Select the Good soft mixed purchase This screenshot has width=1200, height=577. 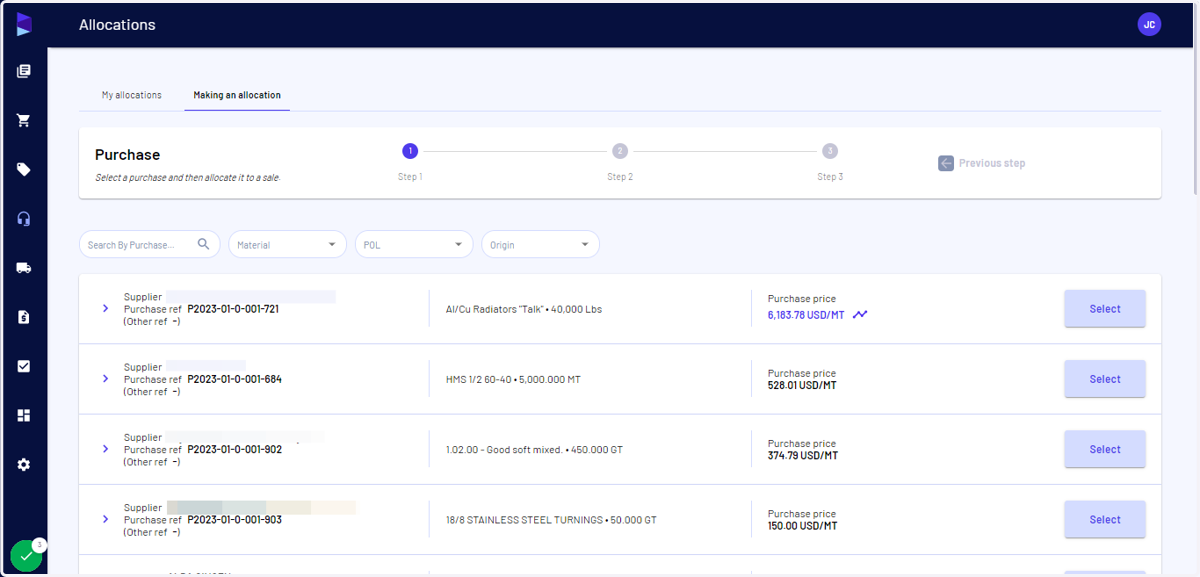(1105, 449)
